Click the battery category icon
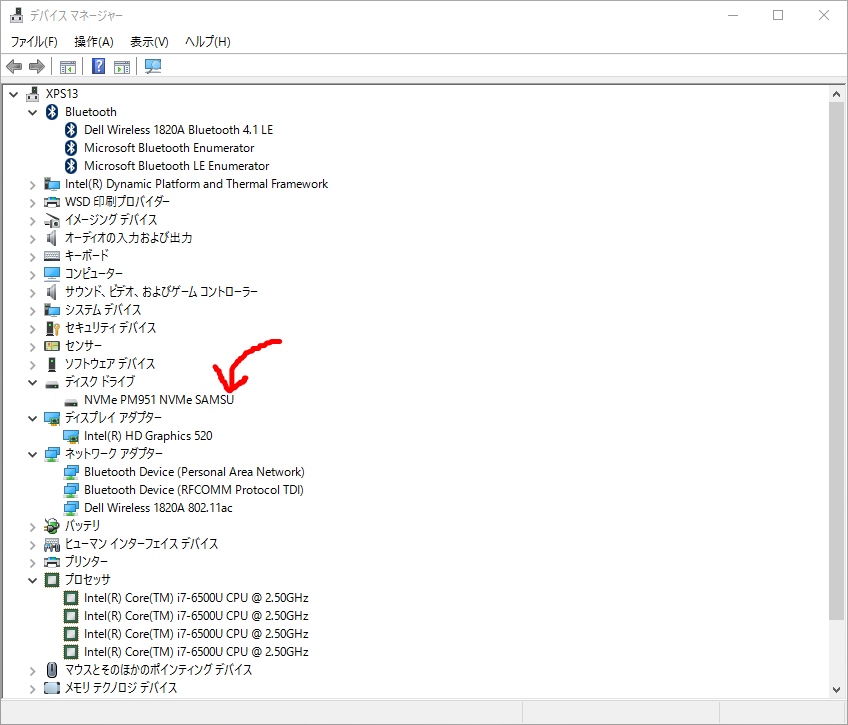This screenshot has width=848, height=725. [x=52, y=526]
